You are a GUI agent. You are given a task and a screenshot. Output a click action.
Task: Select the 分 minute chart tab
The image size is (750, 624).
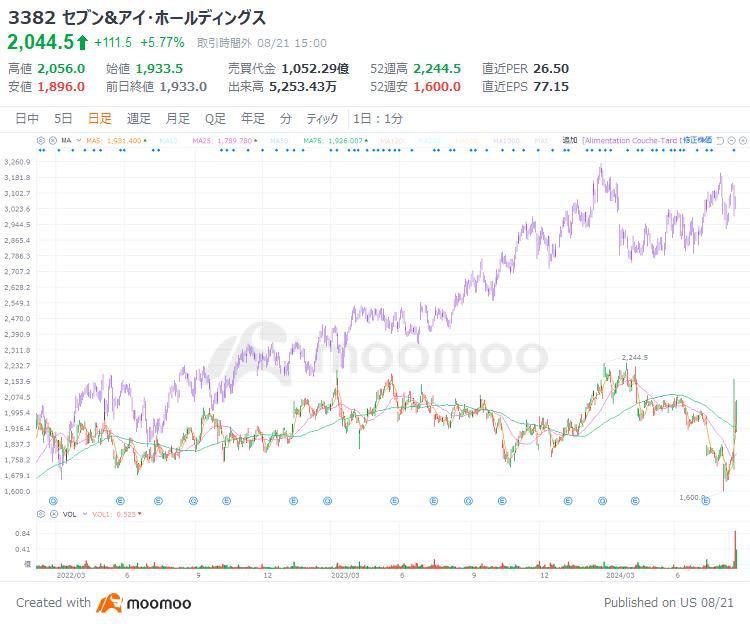click(x=286, y=119)
